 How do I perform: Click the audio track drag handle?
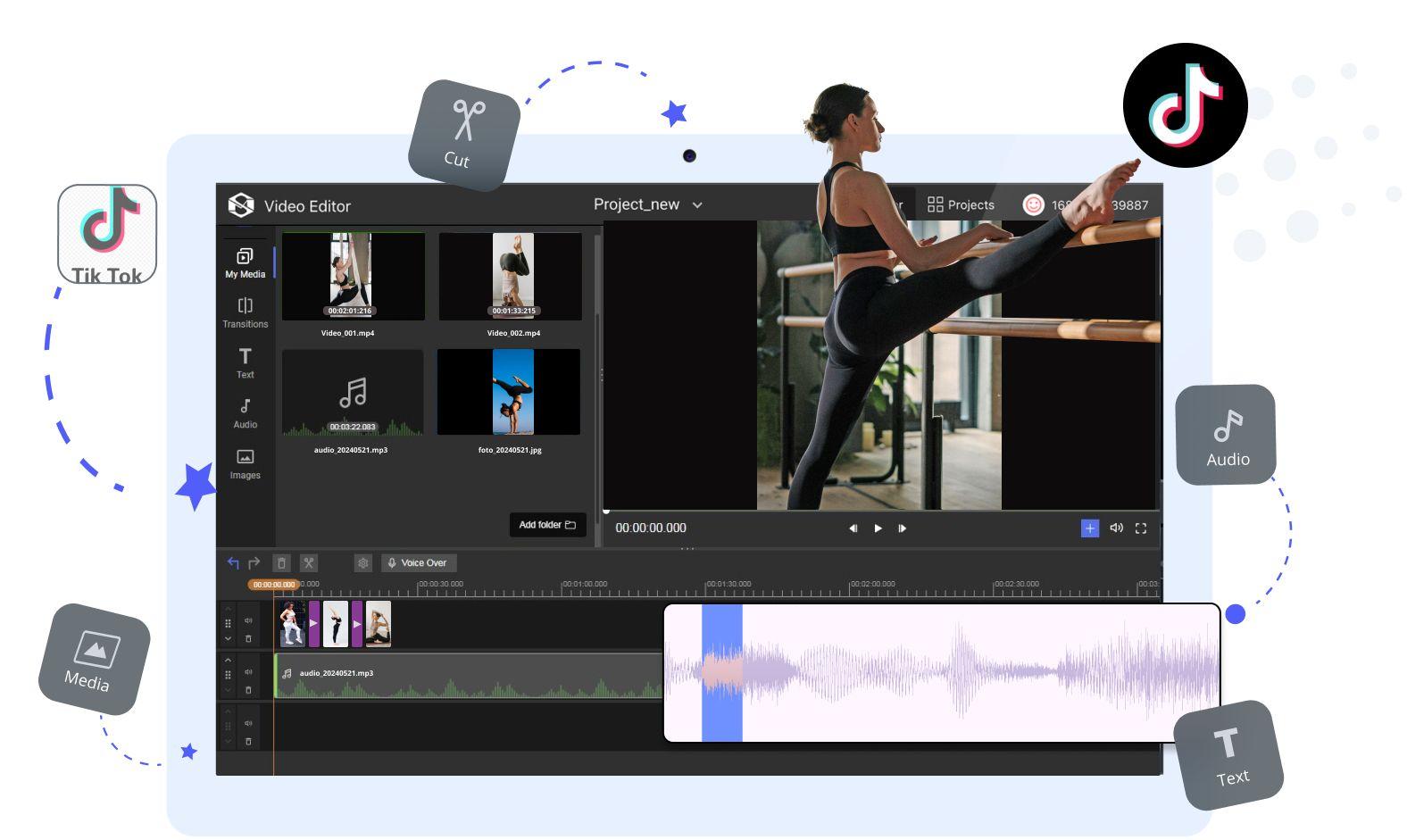[228, 675]
